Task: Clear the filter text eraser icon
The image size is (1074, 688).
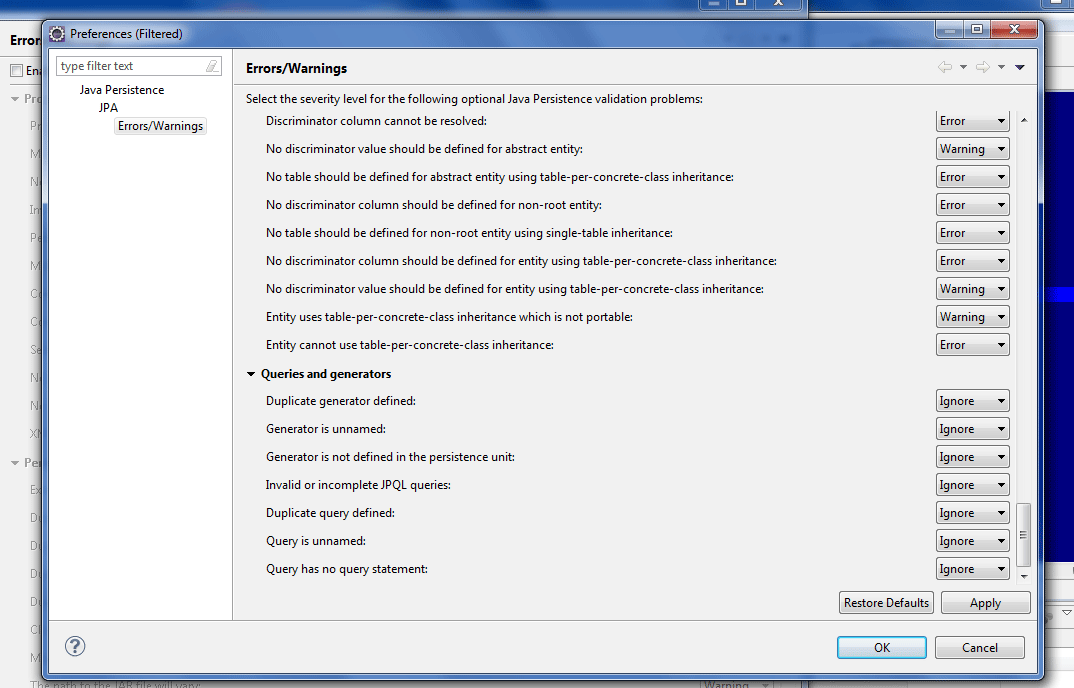Action: (212, 66)
